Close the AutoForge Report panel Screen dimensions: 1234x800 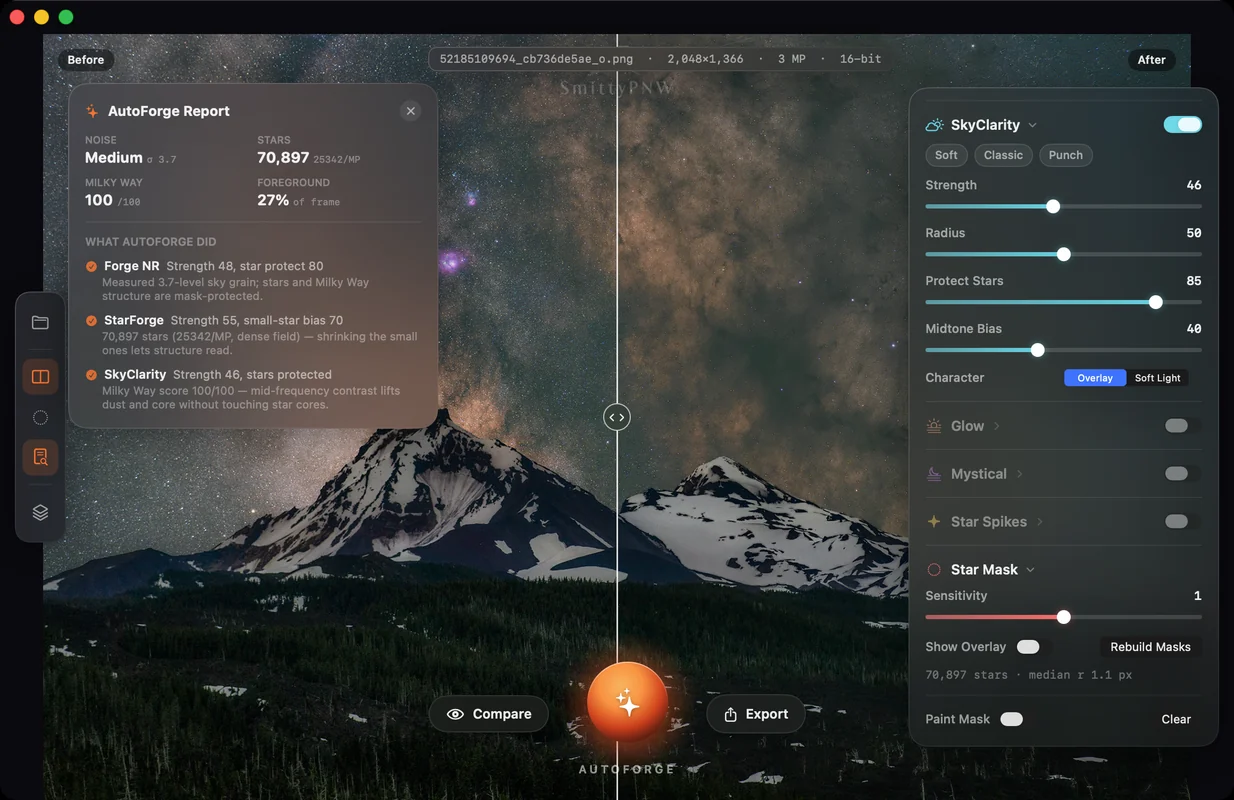[410, 111]
